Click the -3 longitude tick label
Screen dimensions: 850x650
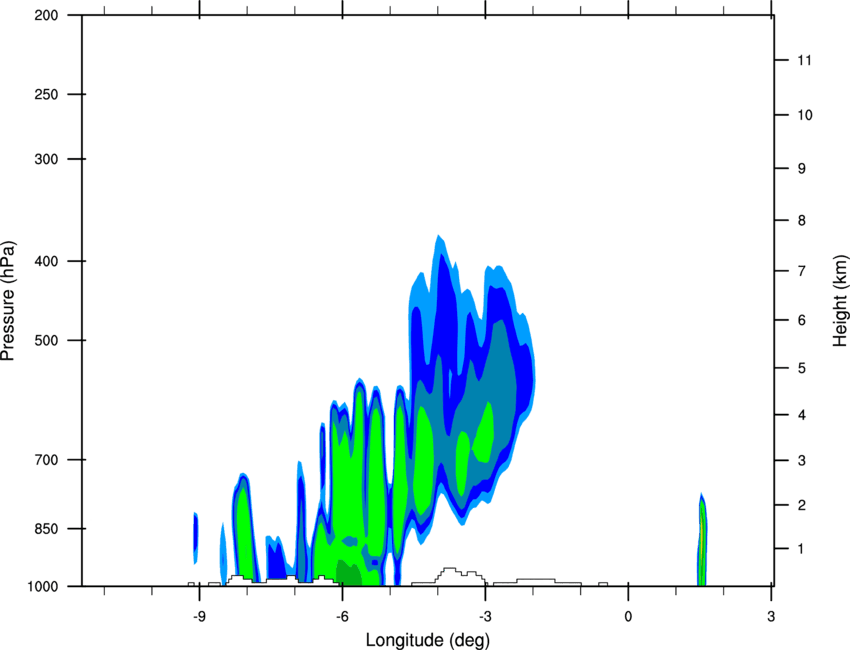485,617
